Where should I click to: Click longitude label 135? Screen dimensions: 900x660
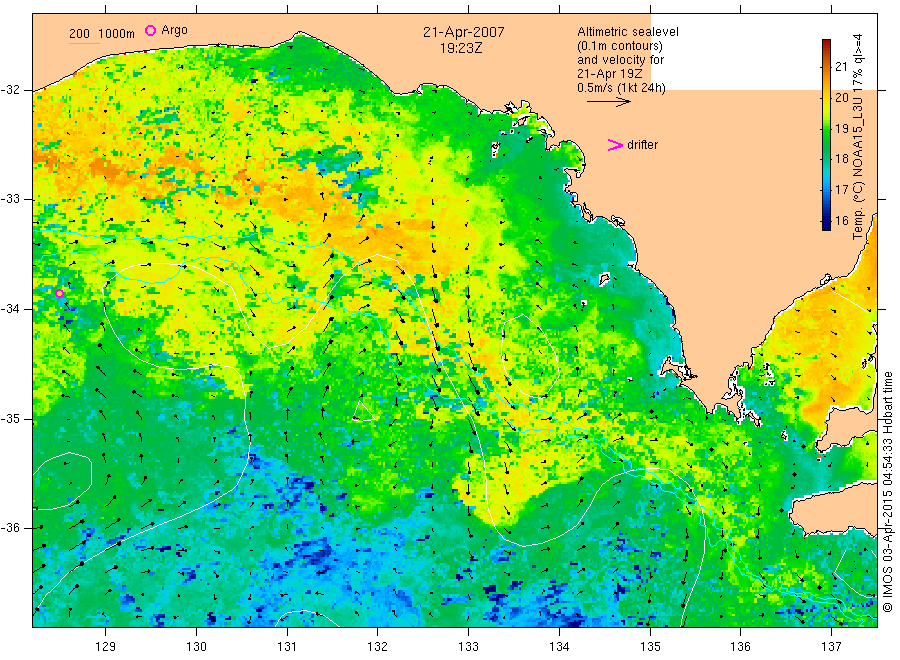(x=650, y=647)
